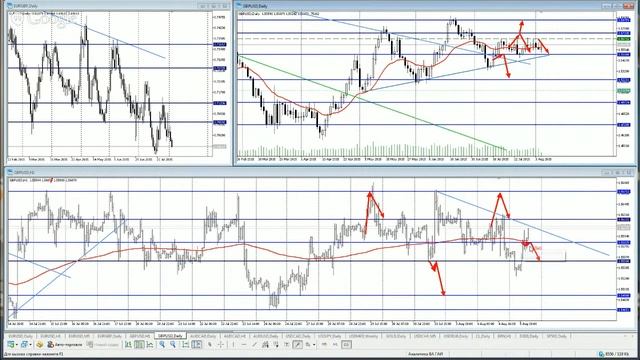Select the Fibonacci Retracement tool
The image size is (640, 360).
point(276,344)
